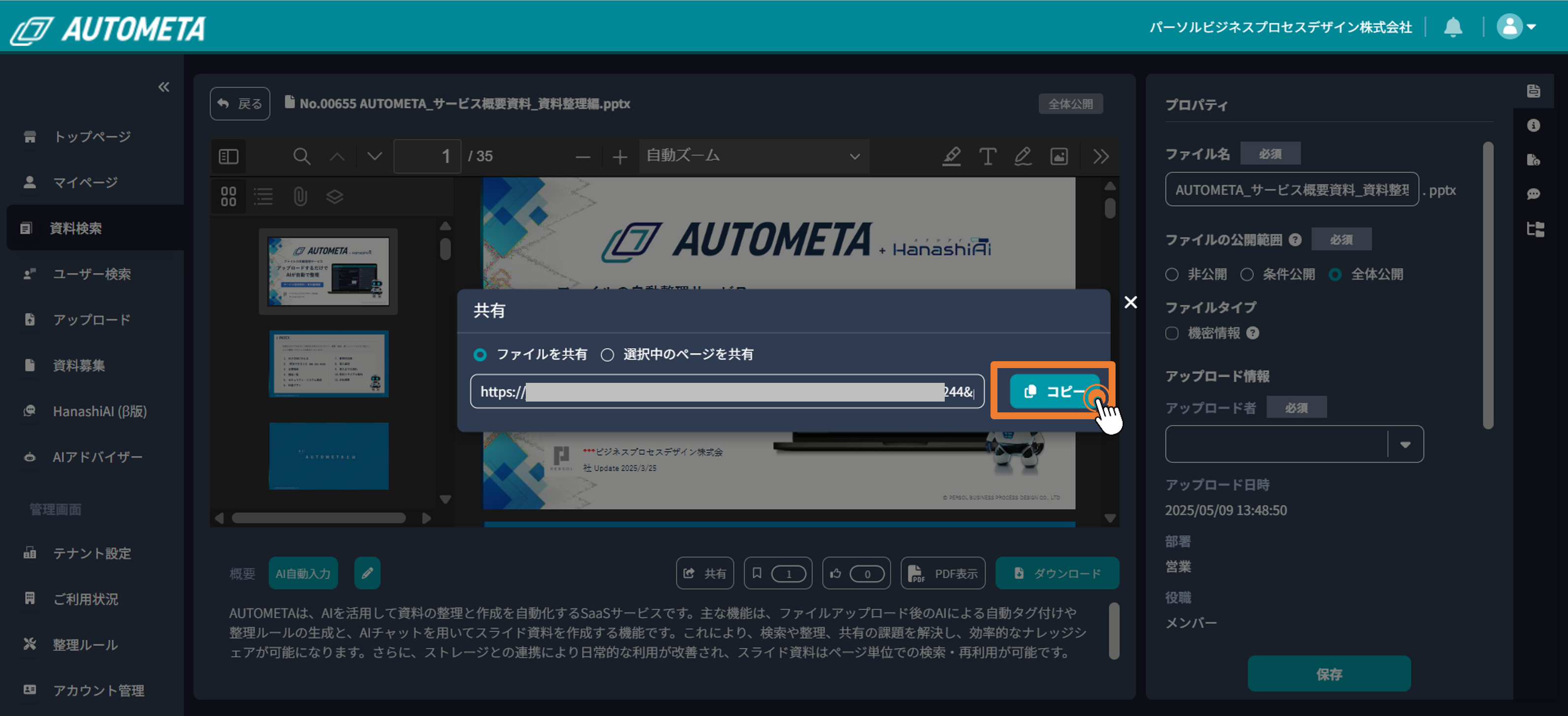This screenshot has height=716, width=1568.
Task: Click AI自動入力 button
Action: pos(302,573)
